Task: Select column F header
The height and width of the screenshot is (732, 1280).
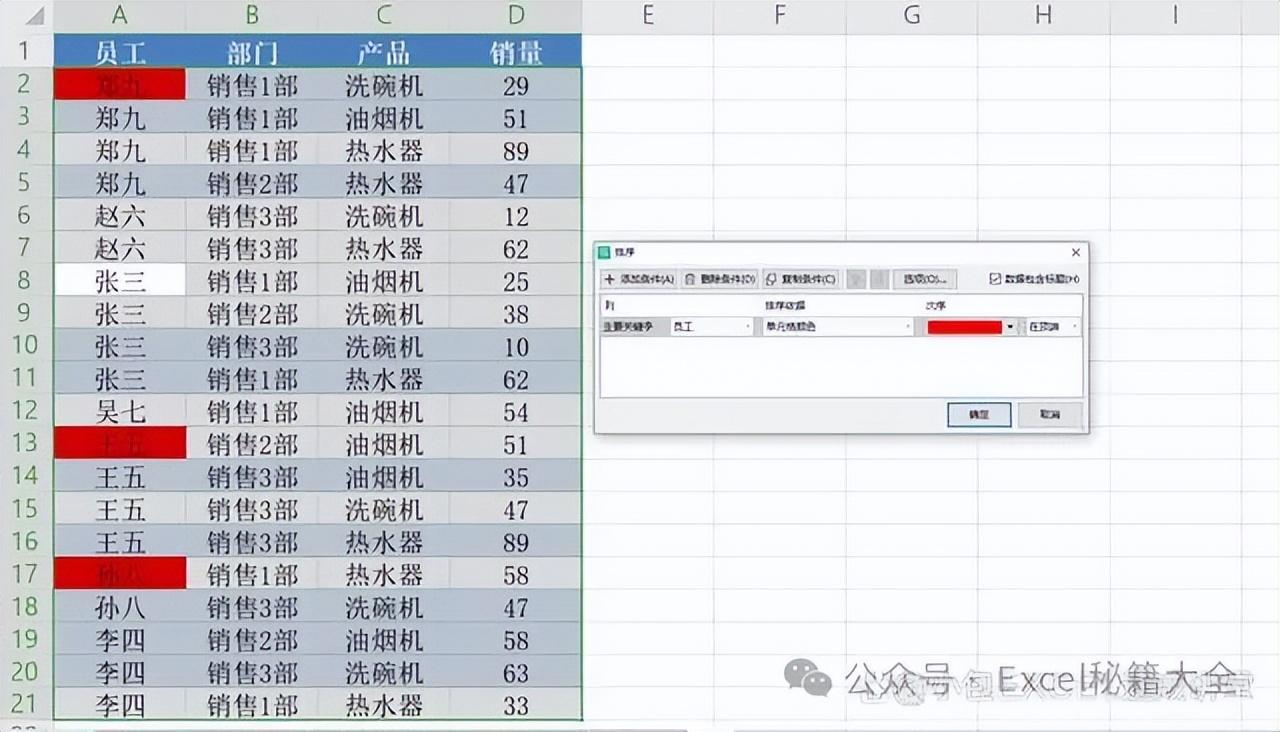Action: (x=780, y=15)
